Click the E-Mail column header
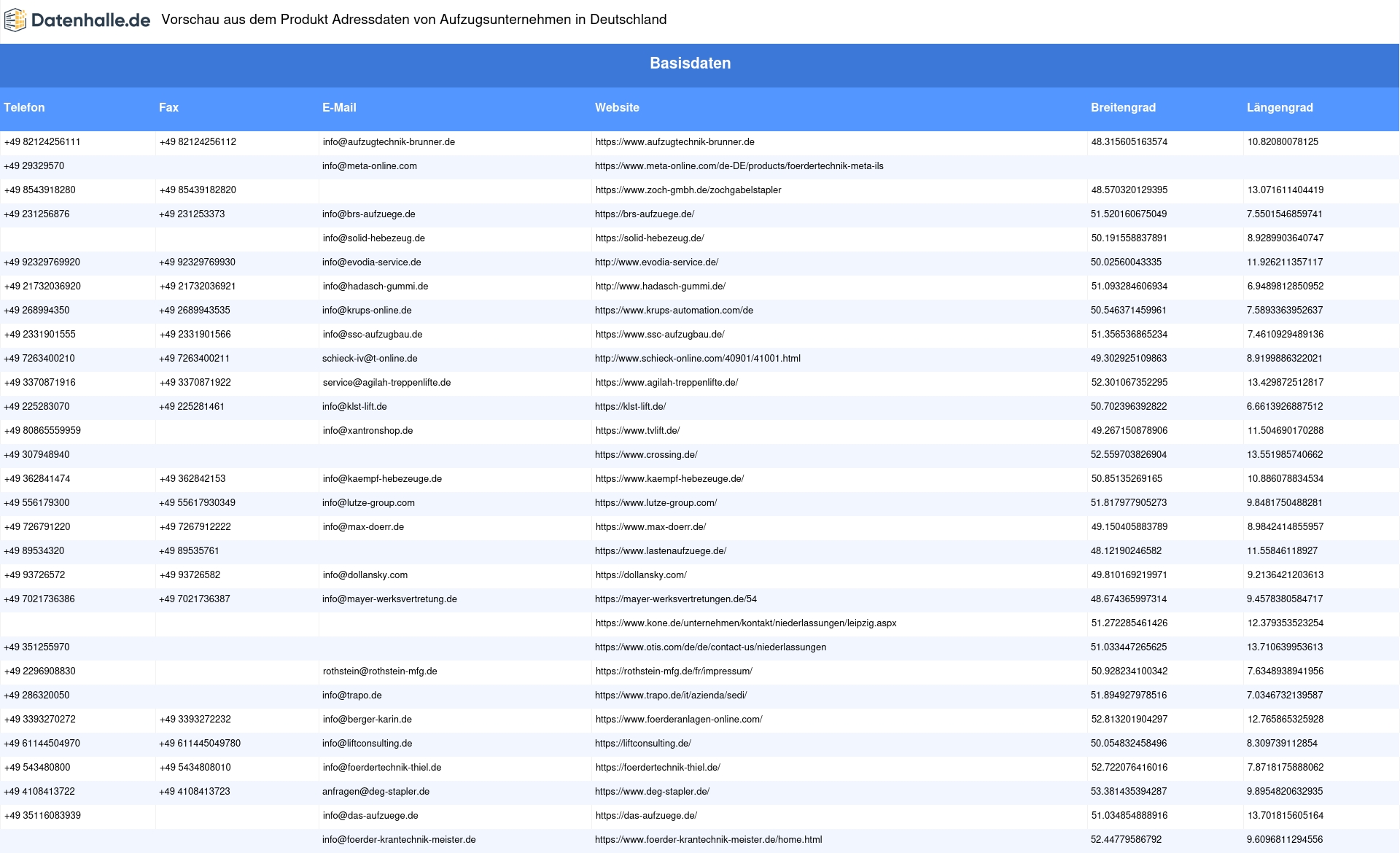The image size is (1400, 853). pyautogui.click(x=339, y=107)
